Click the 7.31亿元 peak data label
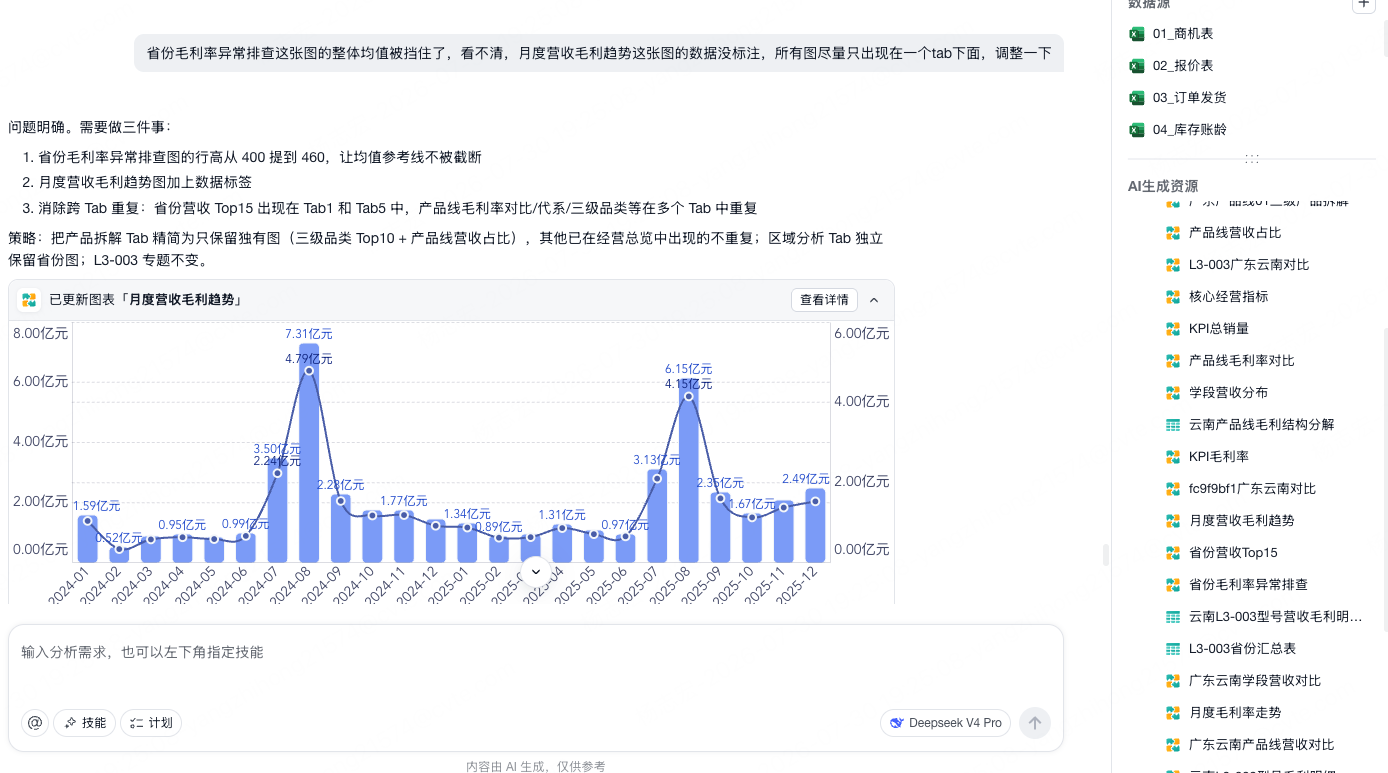The image size is (1388, 773). (309, 334)
